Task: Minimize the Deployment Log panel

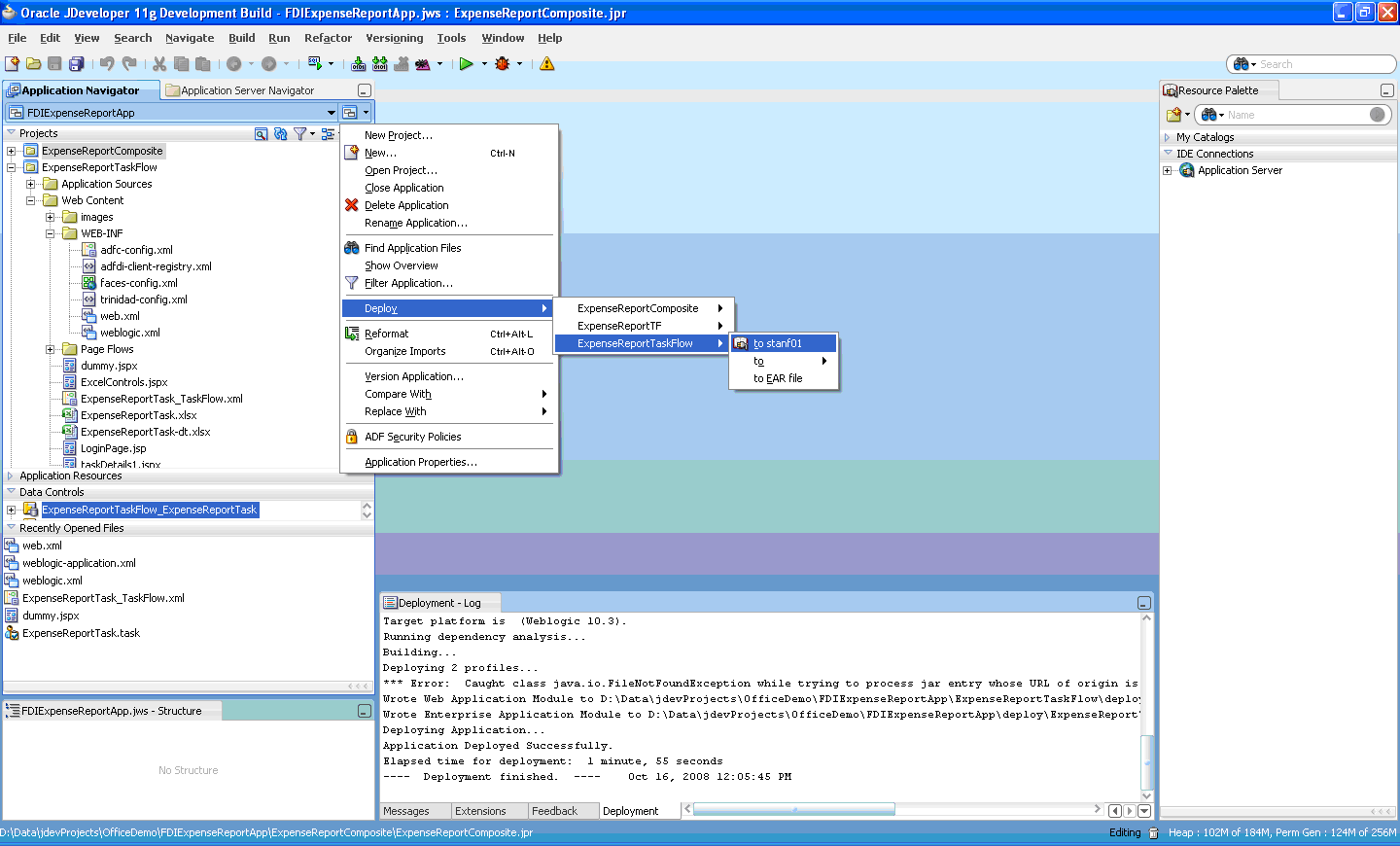Action: pos(1144,603)
